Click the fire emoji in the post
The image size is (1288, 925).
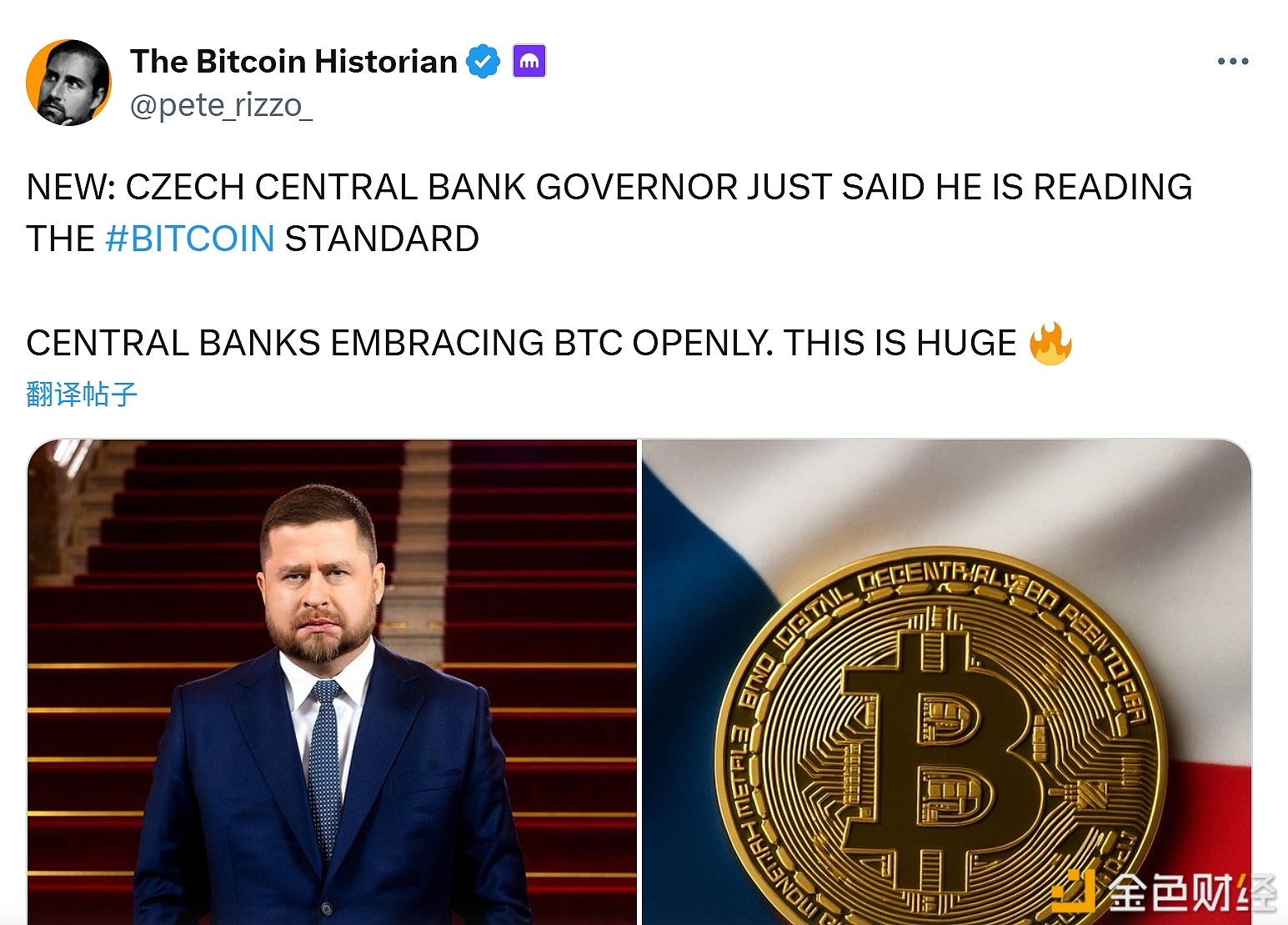tap(1050, 344)
